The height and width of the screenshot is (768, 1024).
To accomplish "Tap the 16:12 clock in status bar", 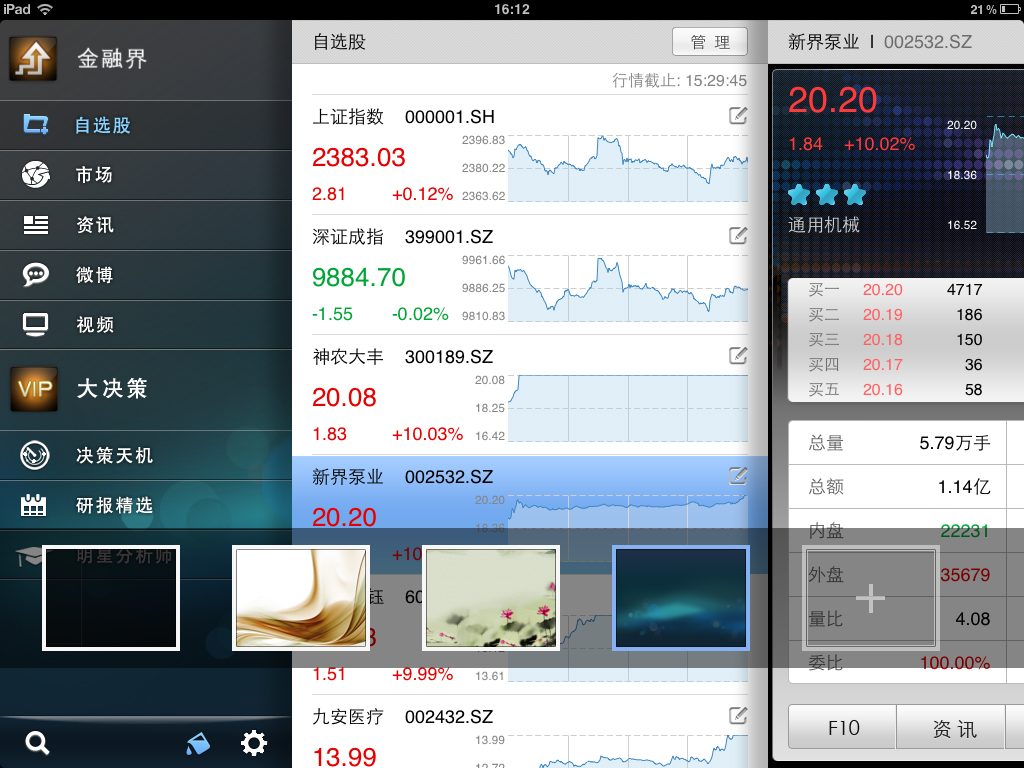I will click(x=512, y=9).
